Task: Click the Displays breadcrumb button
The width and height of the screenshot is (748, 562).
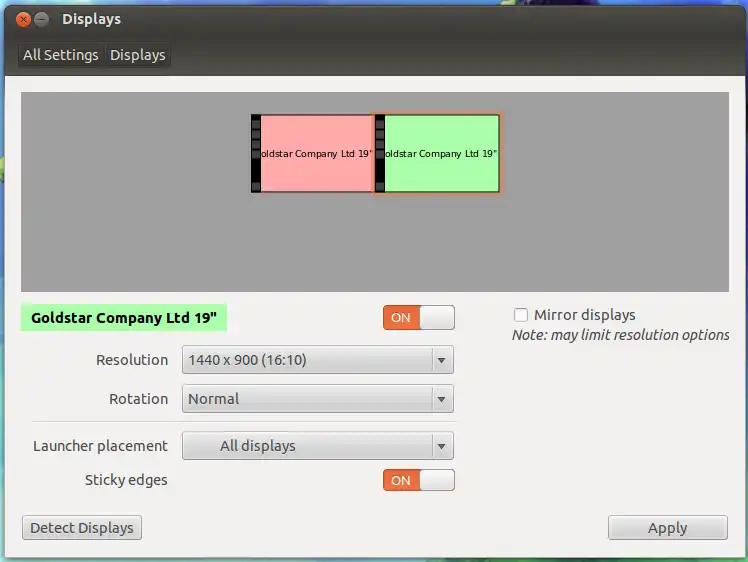Action: pyautogui.click(x=137, y=55)
